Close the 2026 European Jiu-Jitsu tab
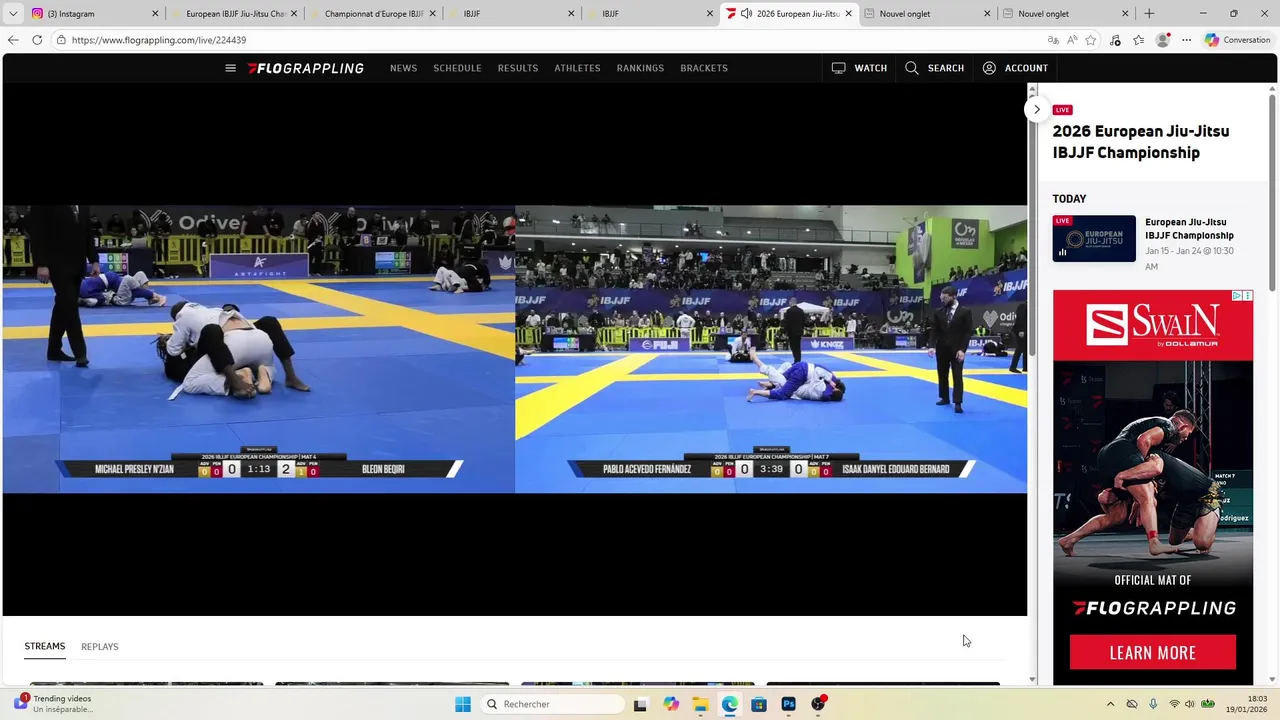Screen dimensions: 1280x720 849,14
